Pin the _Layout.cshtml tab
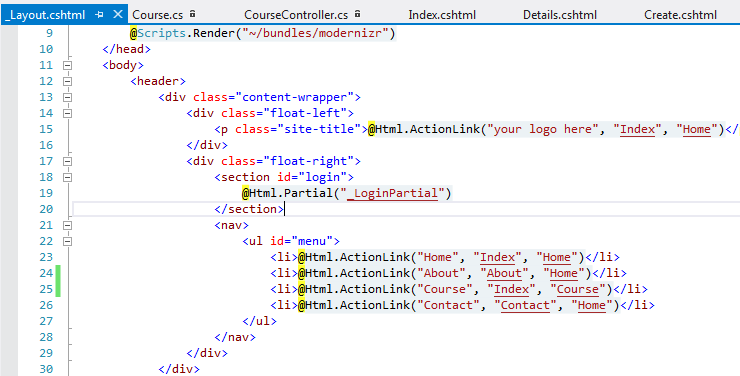 pyautogui.click(x=99, y=15)
